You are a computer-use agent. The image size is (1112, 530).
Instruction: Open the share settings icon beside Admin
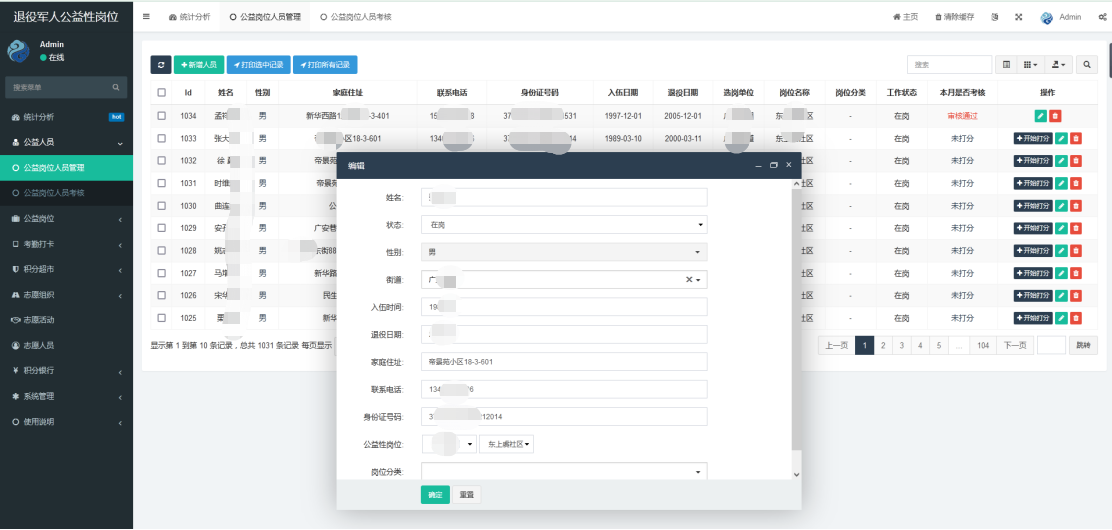pyautogui.click(x=1101, y=17)
